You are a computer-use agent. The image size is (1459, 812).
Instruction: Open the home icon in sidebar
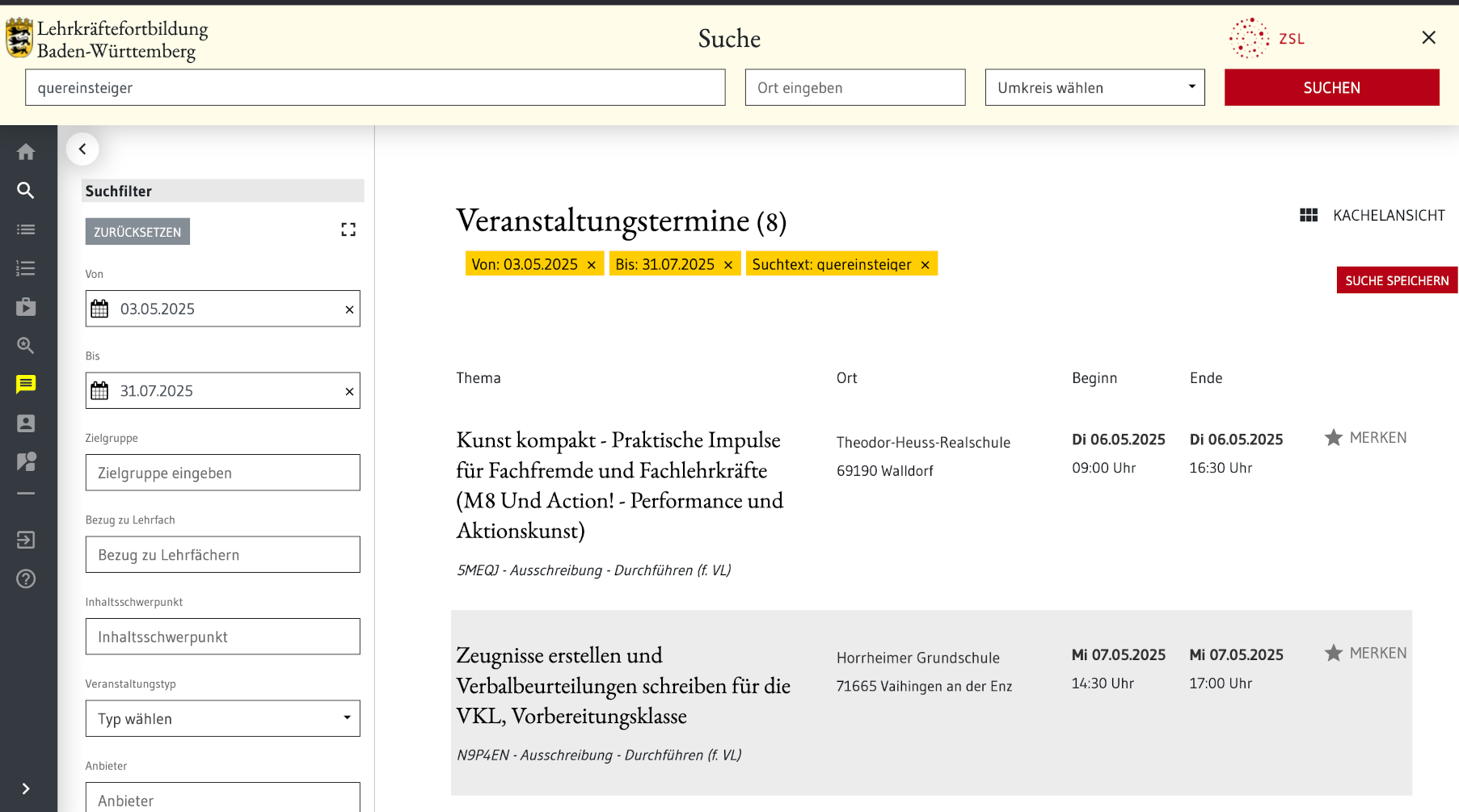pyautogui.click(x=26, y=152)
